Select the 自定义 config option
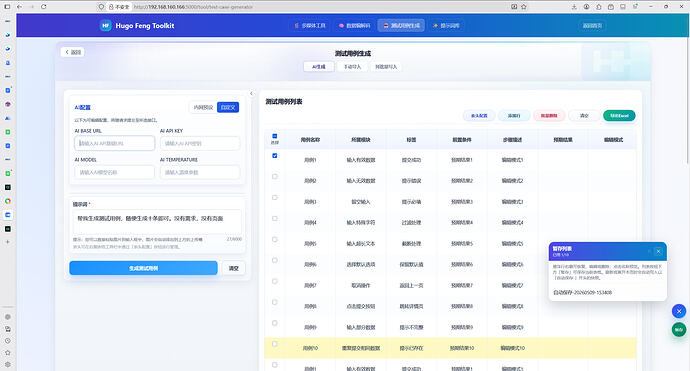Viewport: 690px width, 371px height. [228, 107]
